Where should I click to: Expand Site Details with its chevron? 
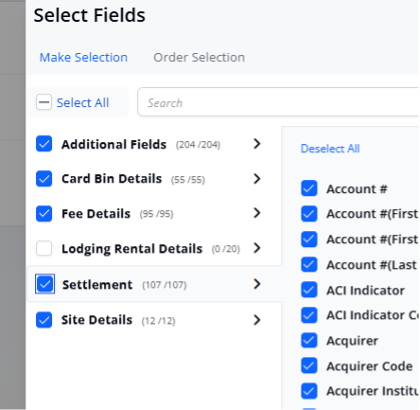coord(257,320)
